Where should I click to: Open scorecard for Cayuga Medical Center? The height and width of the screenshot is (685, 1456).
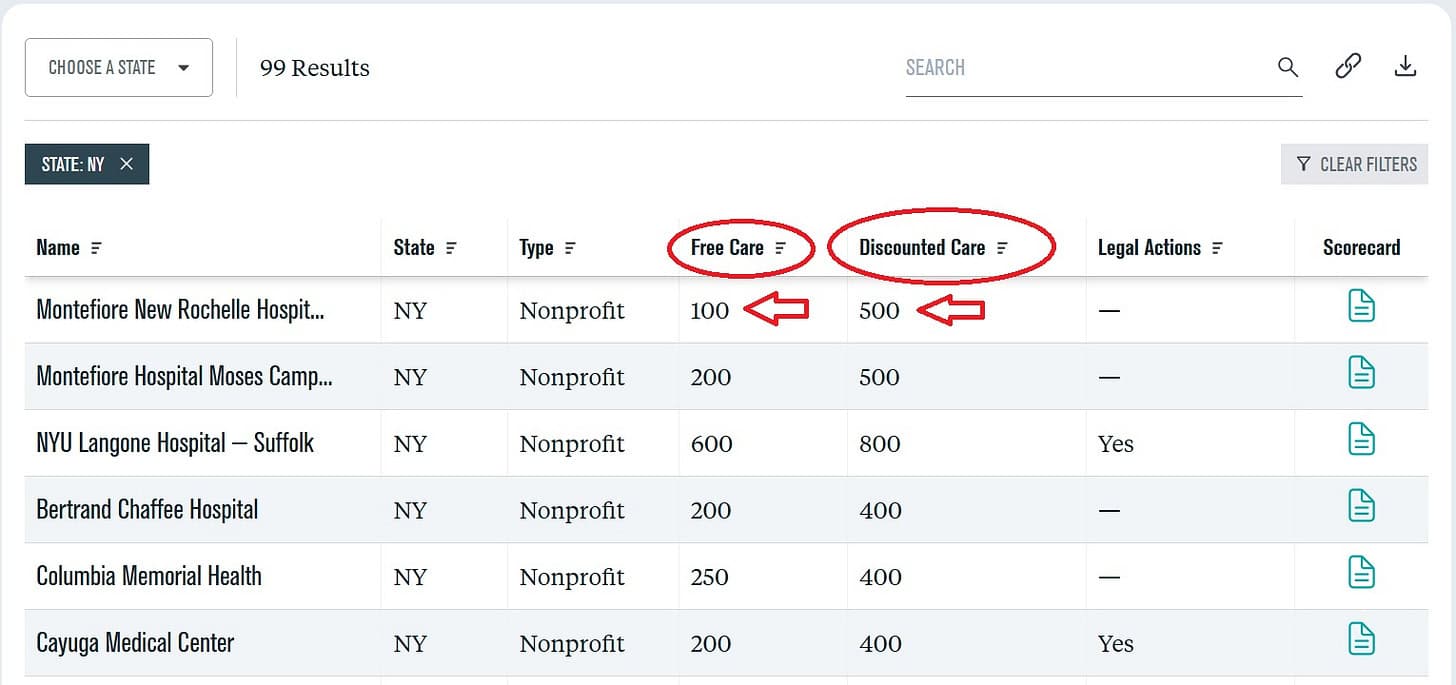(1361, 639)
